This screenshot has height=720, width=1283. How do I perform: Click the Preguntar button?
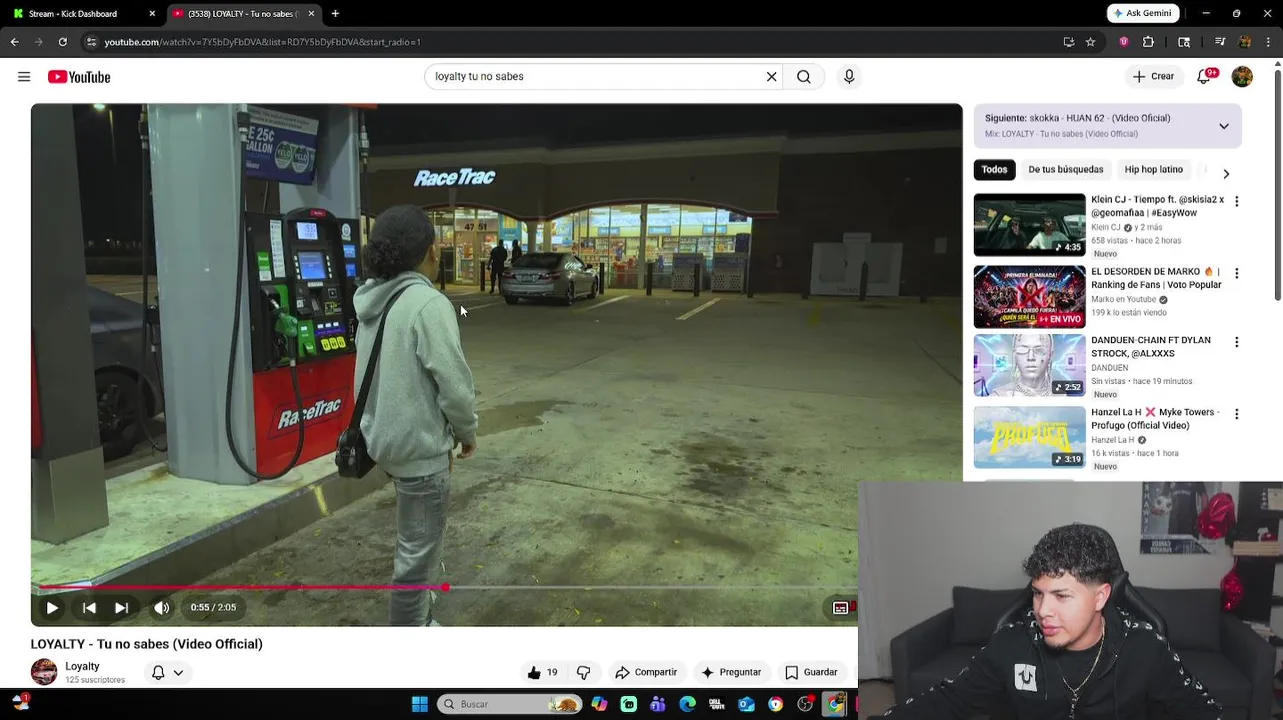click(x=731, y=672)
